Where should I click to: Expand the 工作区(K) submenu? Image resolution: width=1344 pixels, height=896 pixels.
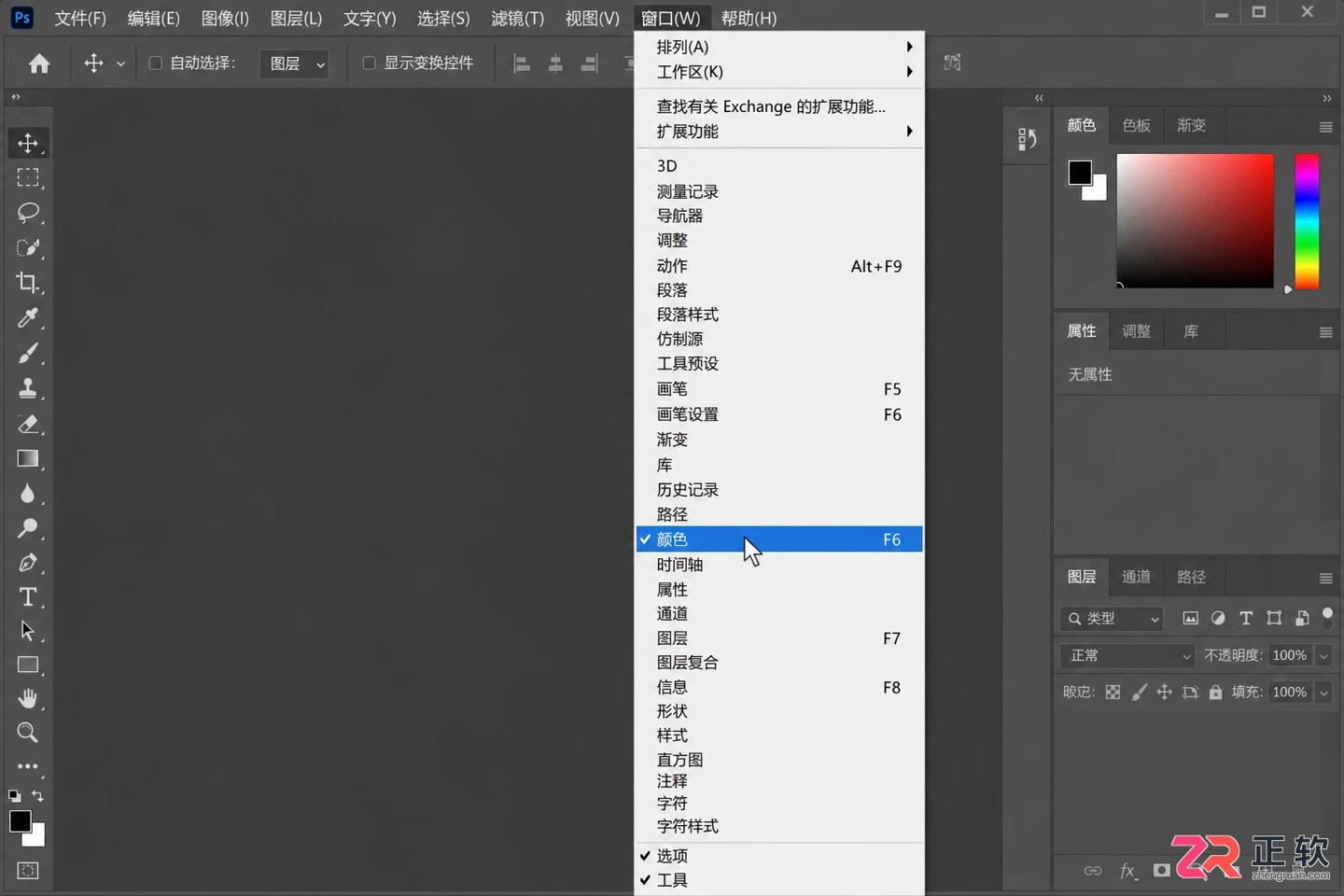[x=779, y=72]
